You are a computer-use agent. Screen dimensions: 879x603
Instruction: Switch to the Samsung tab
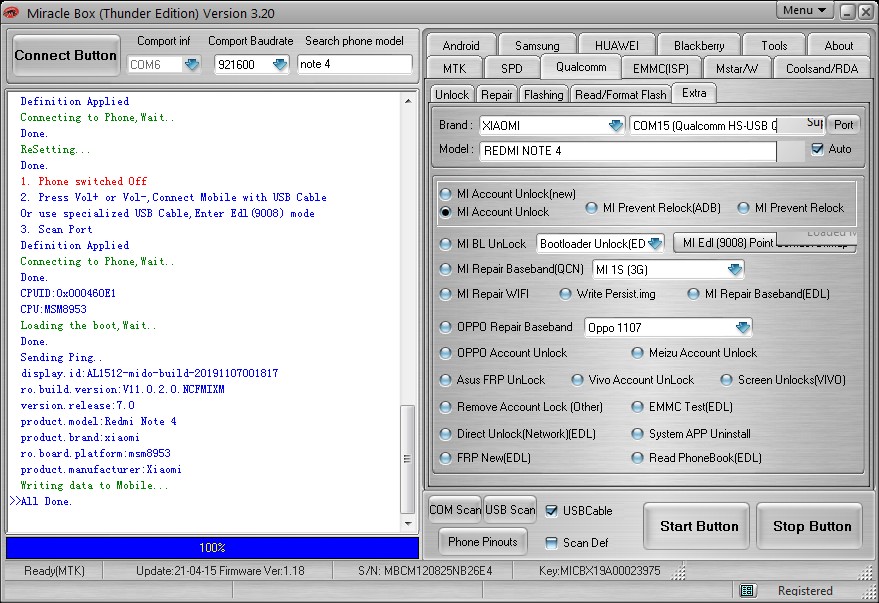click(537, 45)
